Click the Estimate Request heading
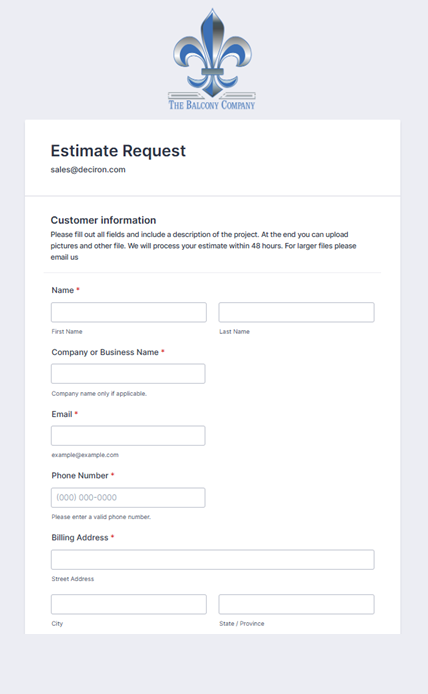 click(118, 151)
